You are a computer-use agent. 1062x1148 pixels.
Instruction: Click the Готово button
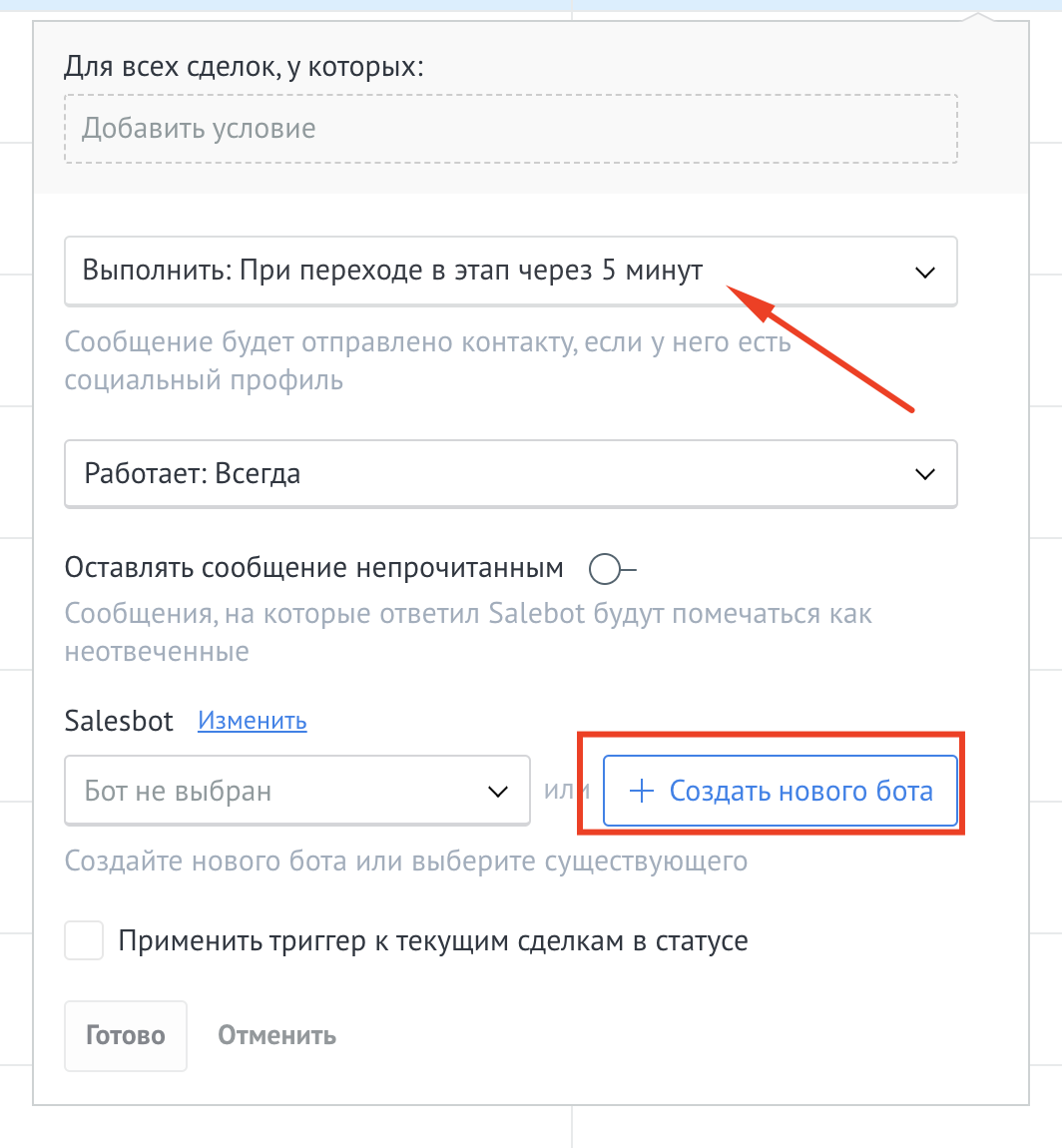126,1035
